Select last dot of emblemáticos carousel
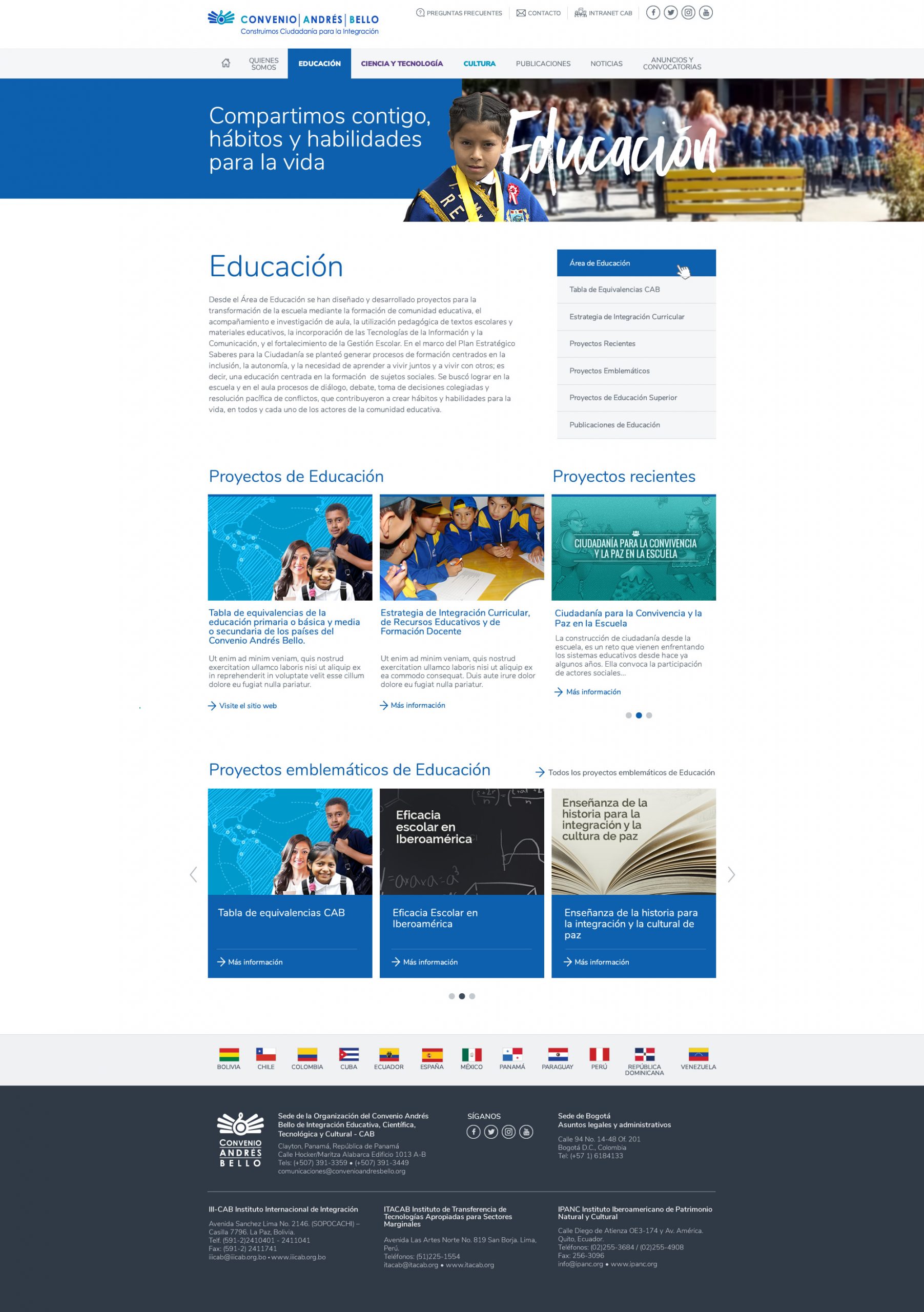 coord(472,996)
